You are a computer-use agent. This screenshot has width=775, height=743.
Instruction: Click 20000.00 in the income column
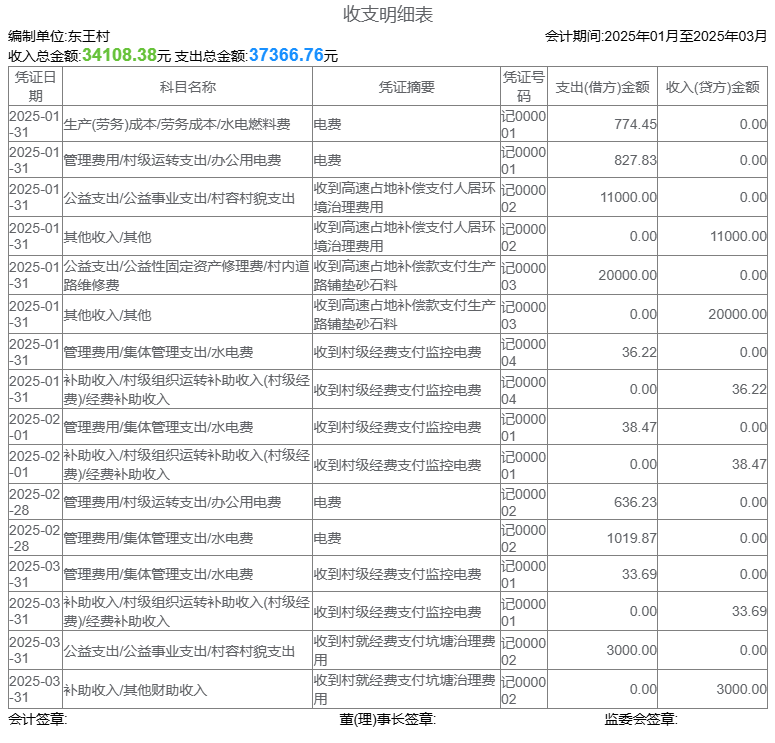pyautogui.click(x=737, y=314)
